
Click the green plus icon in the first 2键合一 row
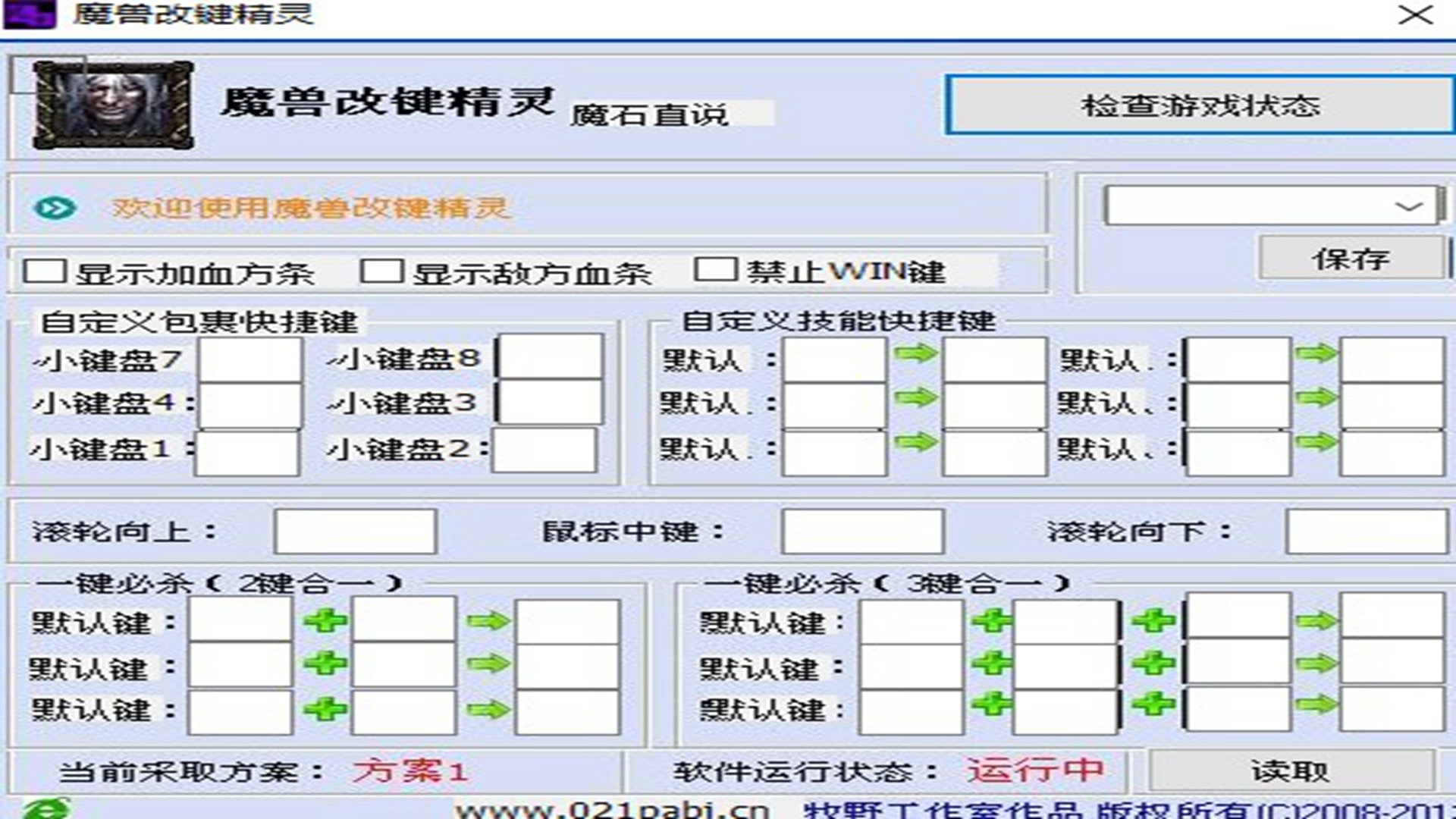(x=325, y=622)
